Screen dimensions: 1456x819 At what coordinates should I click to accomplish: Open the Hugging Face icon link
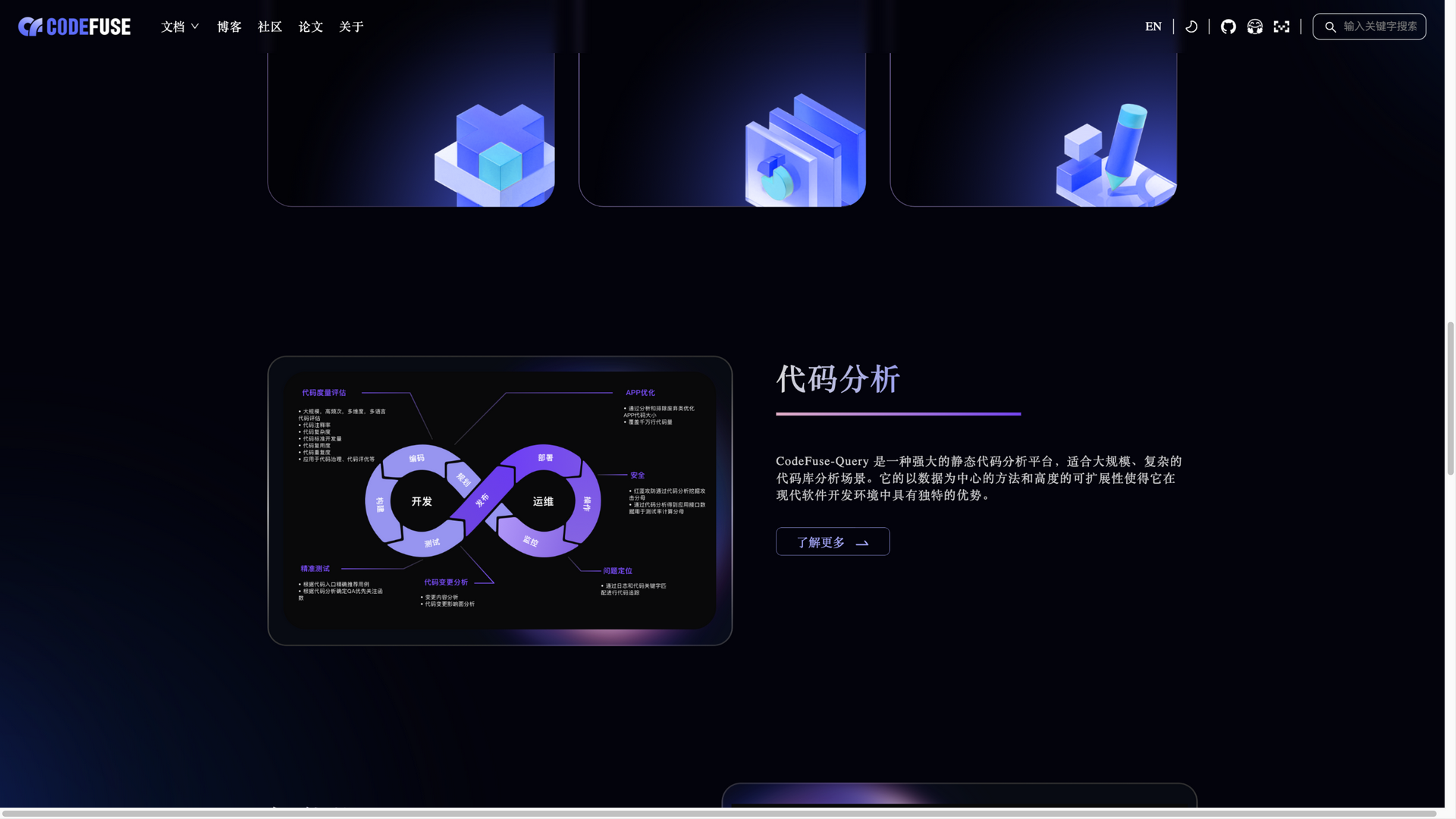point(1255,27)
